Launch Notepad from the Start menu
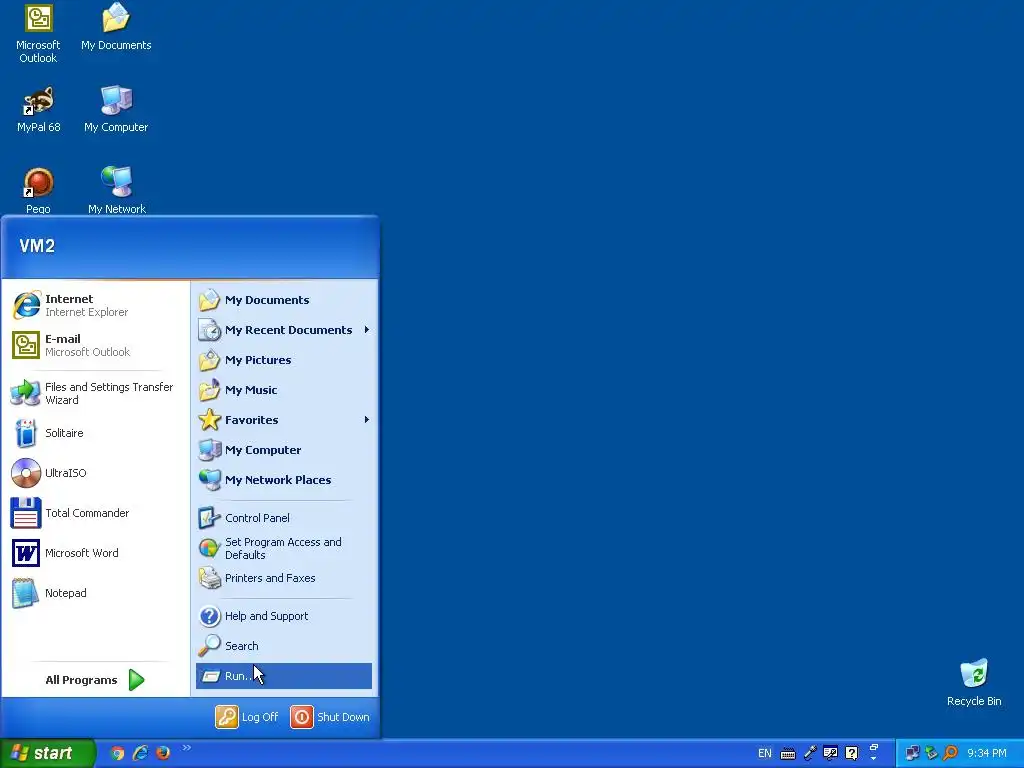1024x768 pixels. click(95, 593)
